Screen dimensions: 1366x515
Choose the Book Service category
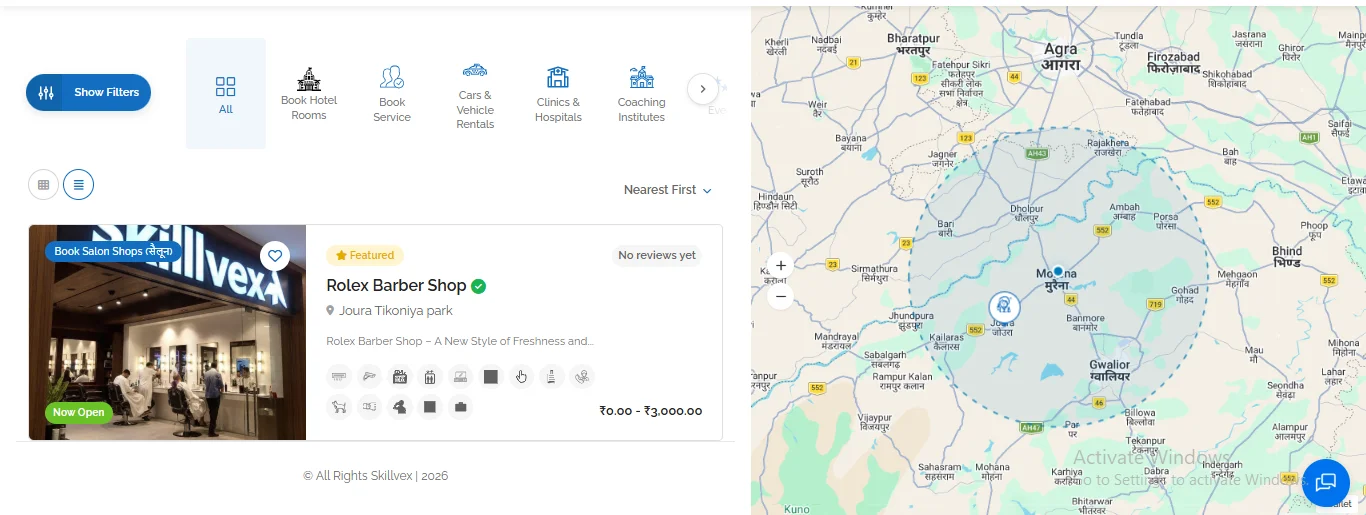(x=392, y=94)
